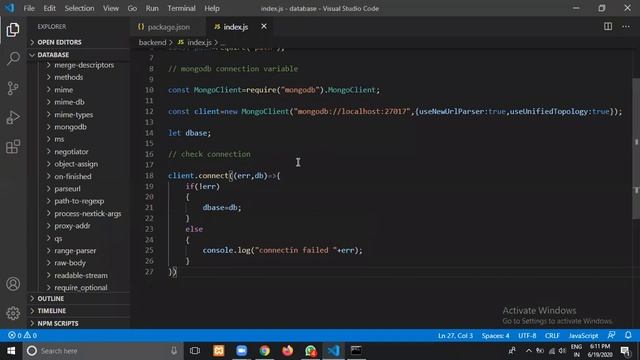Open the Run menu
The height and width of the screenshot is (360, 640).
coord(152,8)
